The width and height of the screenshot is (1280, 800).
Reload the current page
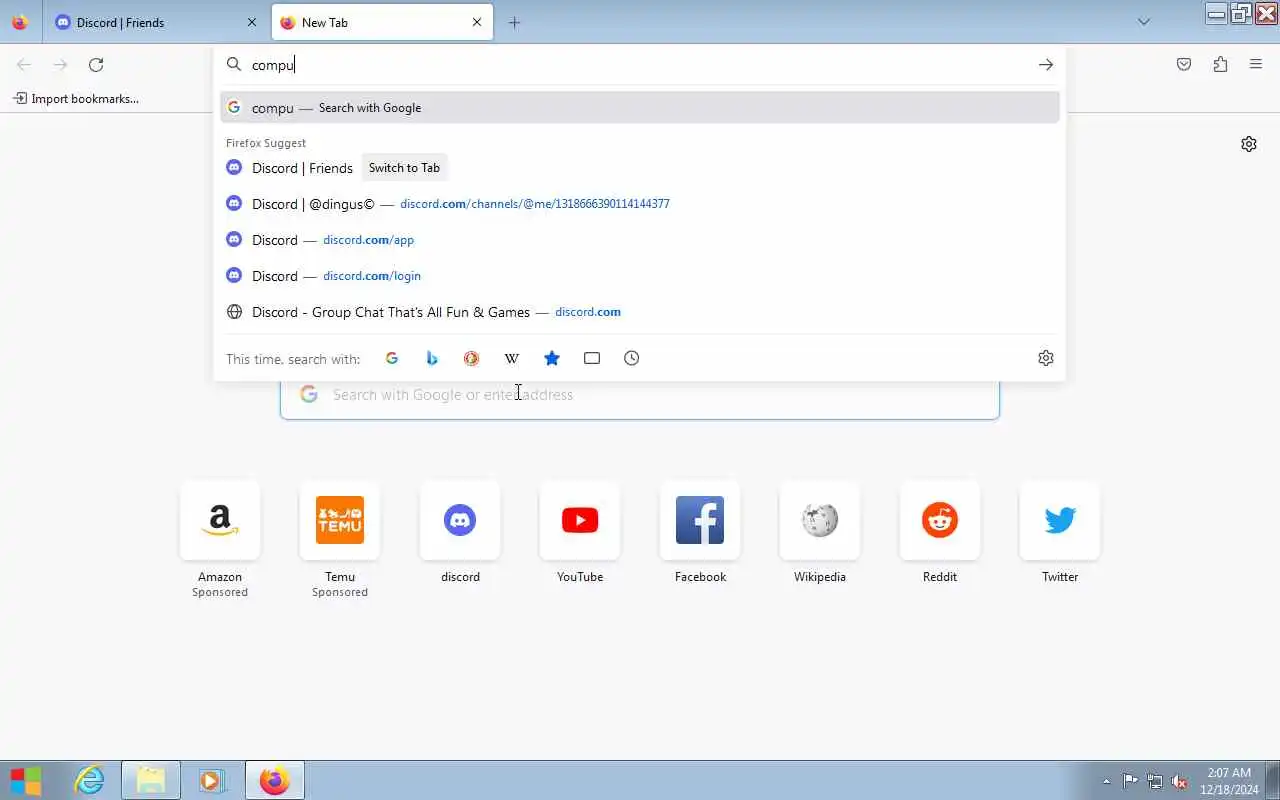[x=96, y=65]
